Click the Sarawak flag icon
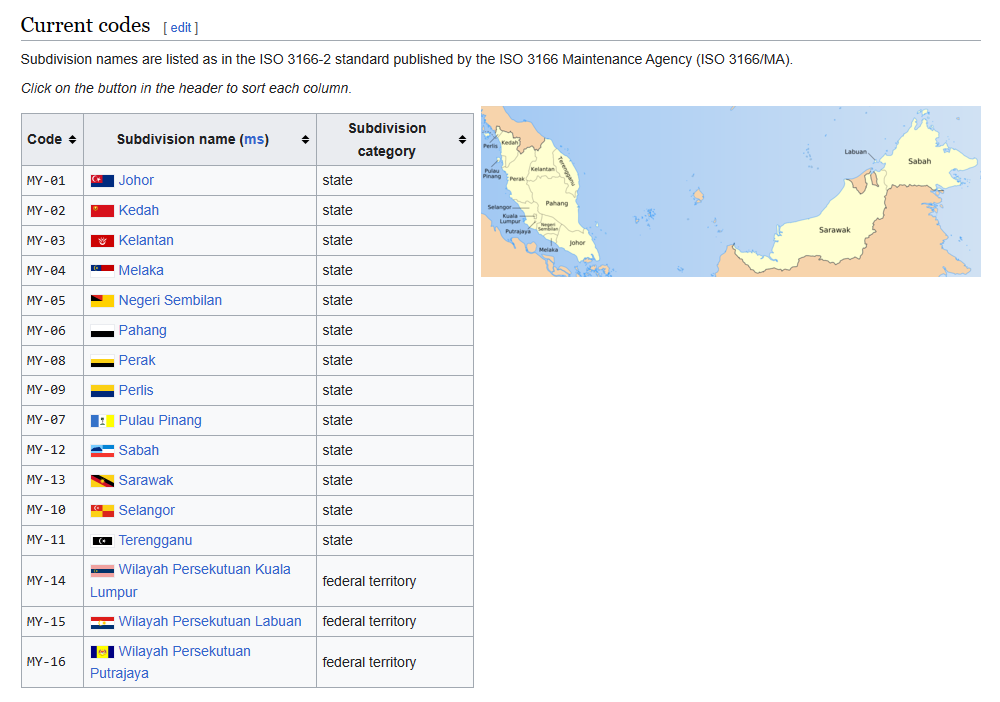This screenshot has width=1000, height=702. [102, 481]
